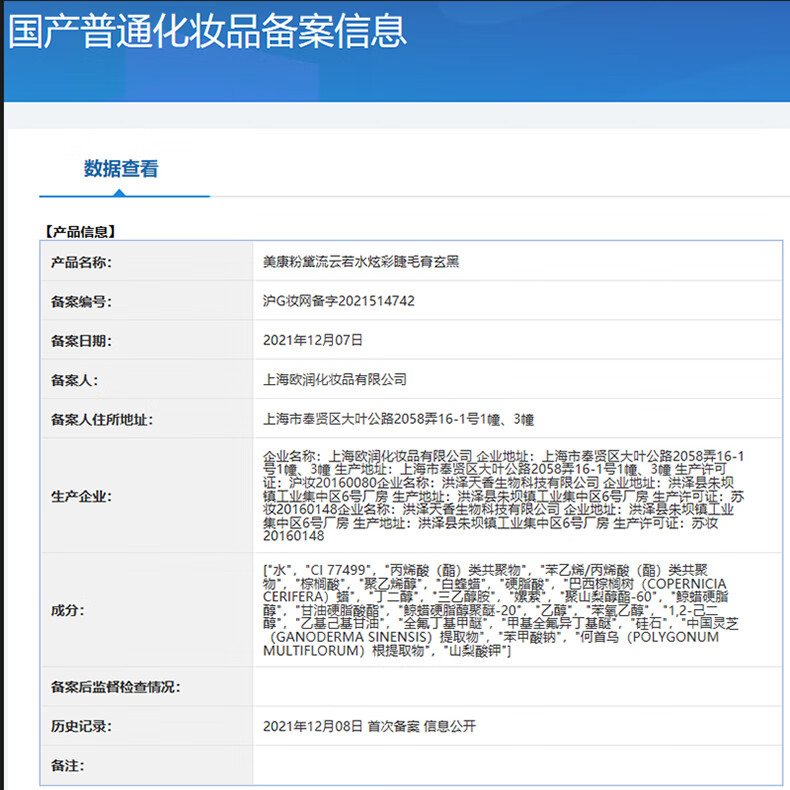Click the 成分 label
790x790 pixels.
pyautogui.click(x=68, y=610)
